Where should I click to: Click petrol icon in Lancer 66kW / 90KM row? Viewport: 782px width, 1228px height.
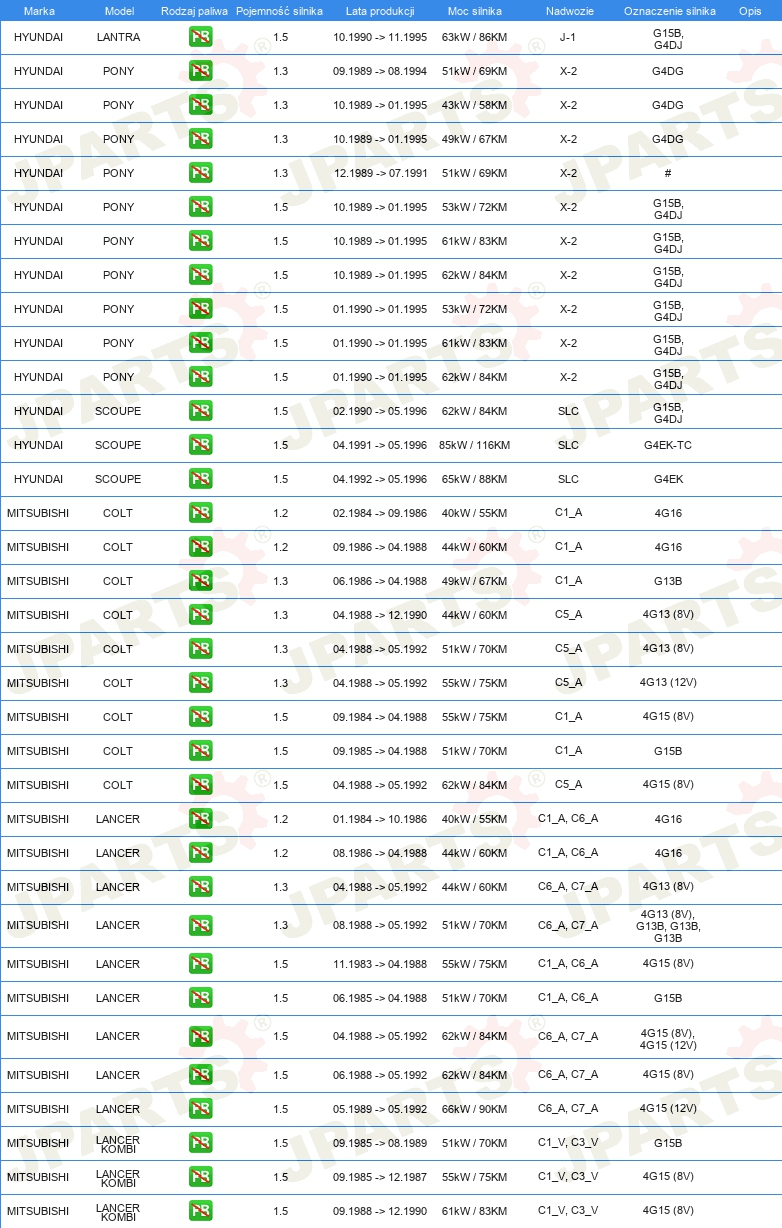[200, 1110]
